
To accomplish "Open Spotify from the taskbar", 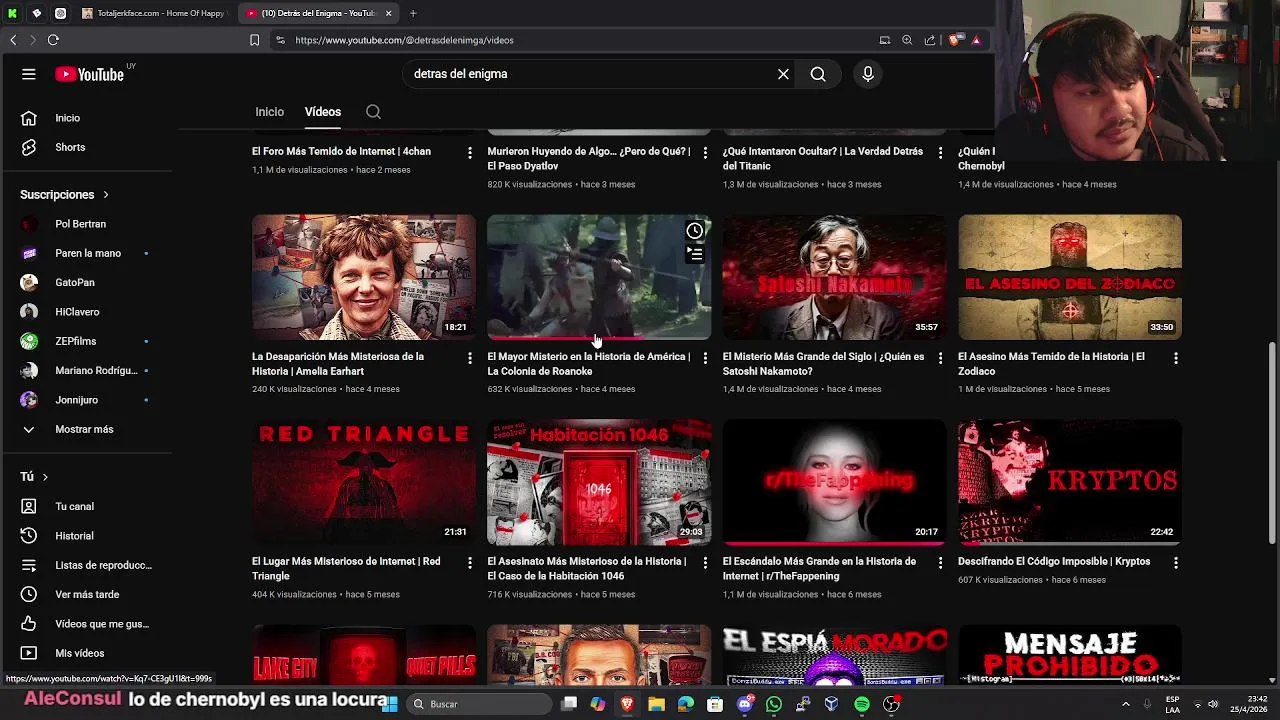I will click(x=862, y=704).
